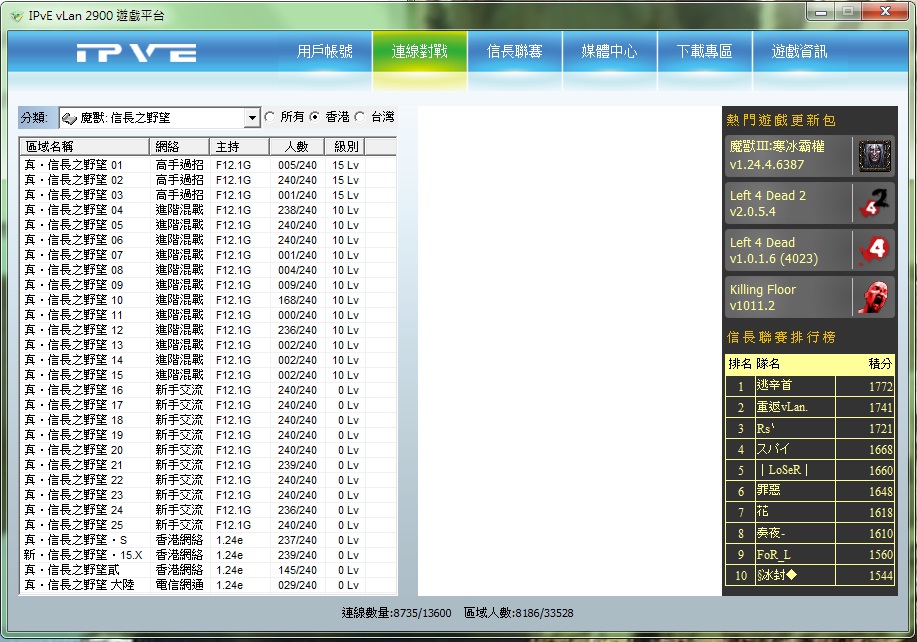
Task: Sort room list by 人數 column header
Action: 296,147
